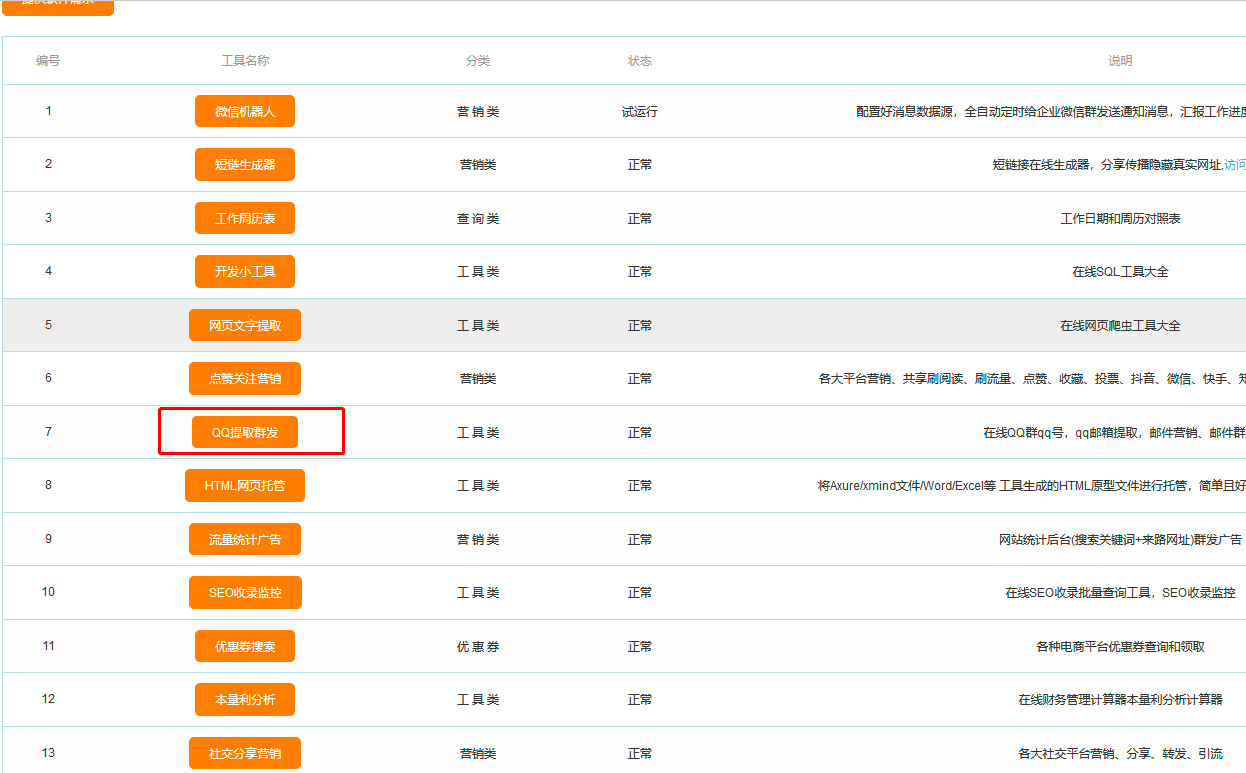Open the 微信机器人 tool button

click(245, 111)
